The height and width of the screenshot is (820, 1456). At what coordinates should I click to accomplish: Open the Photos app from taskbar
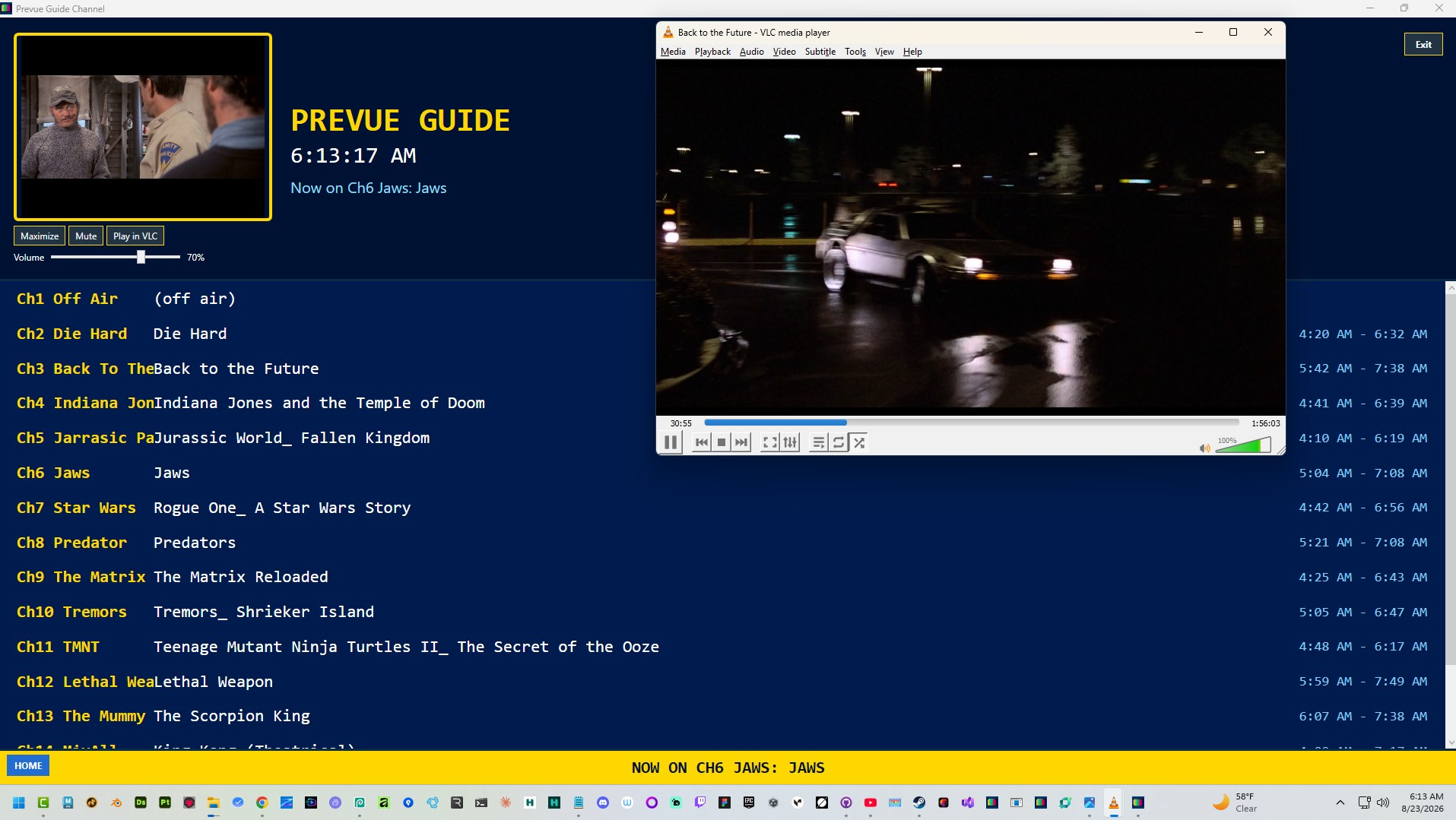point(1090,803)
